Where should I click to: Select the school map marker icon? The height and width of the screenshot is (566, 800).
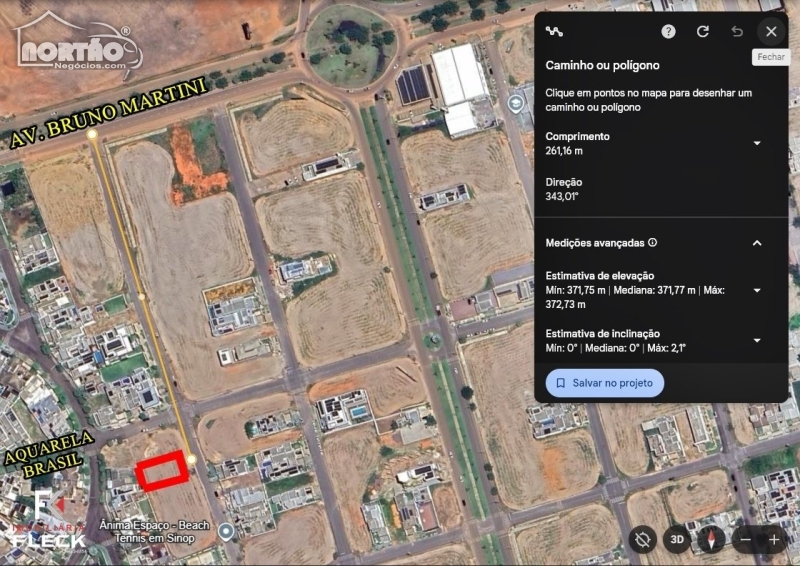pos(516,104)
